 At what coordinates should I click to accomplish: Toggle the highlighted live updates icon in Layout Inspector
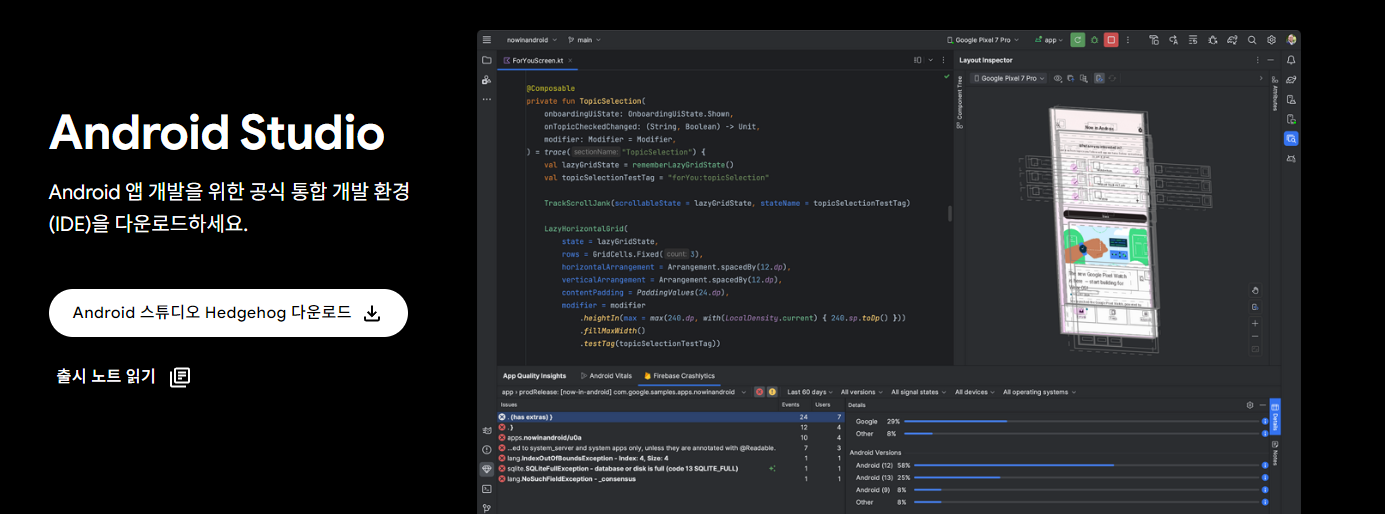click(1099, 78)
